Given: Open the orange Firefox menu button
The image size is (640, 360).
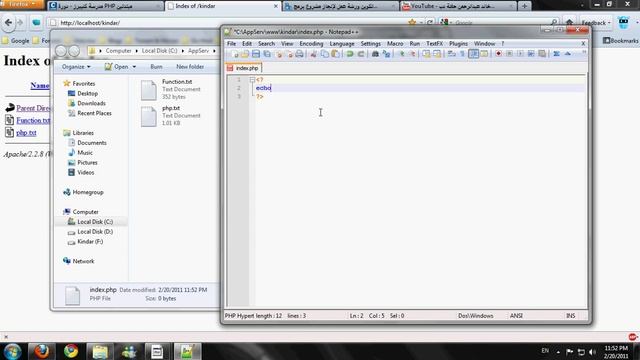Looking at the screenshot, I should click(x=22, y=4).
